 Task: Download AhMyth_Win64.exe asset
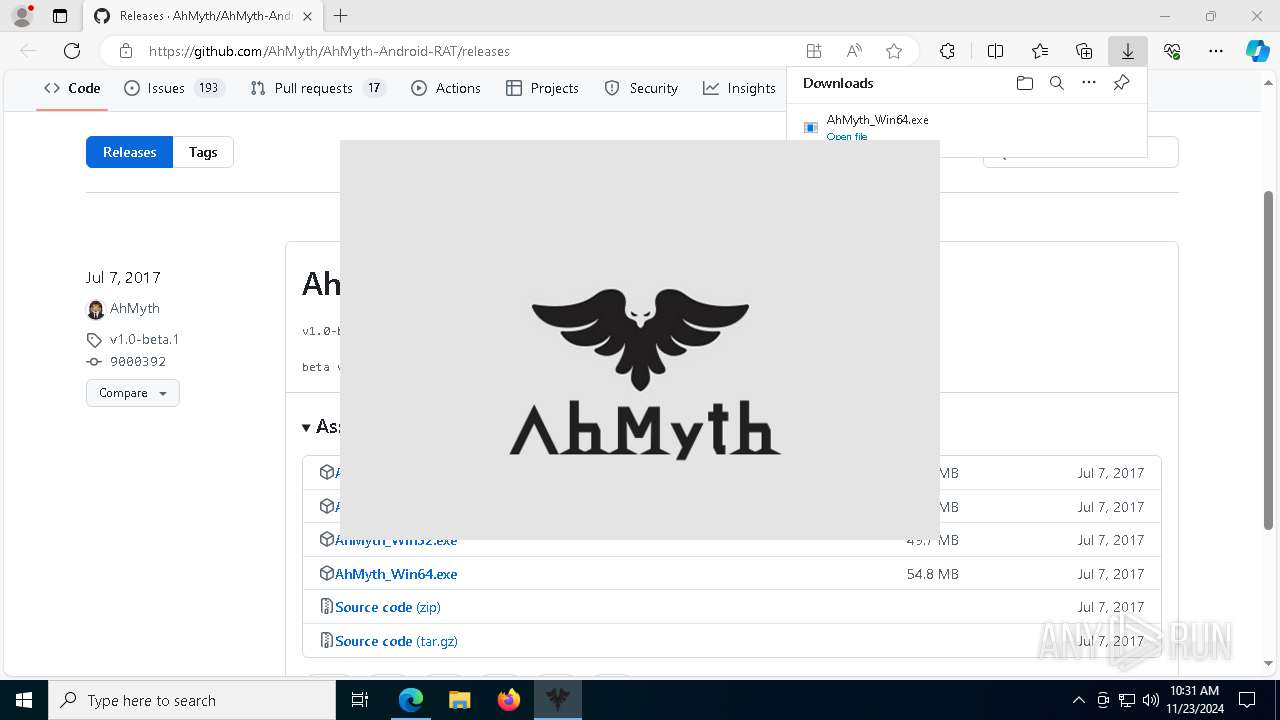396,574
